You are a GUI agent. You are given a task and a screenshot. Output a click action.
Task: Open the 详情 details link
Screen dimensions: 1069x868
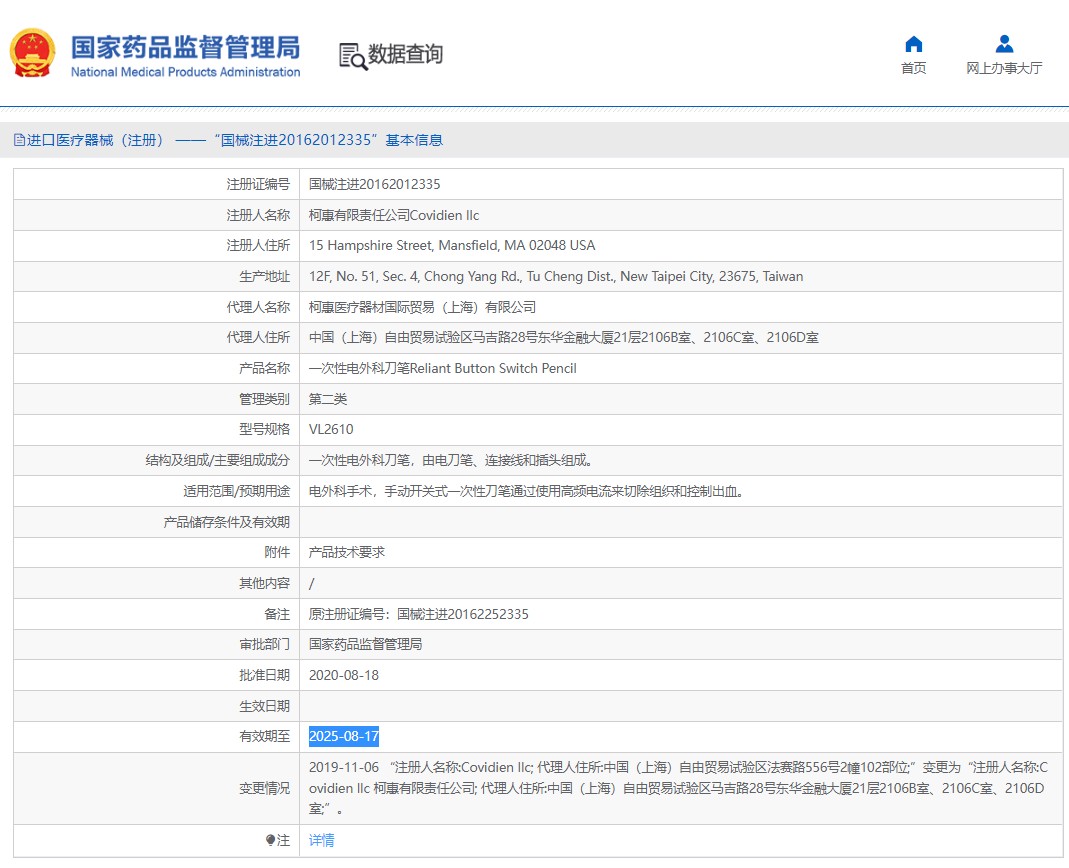tap(321, 840)
